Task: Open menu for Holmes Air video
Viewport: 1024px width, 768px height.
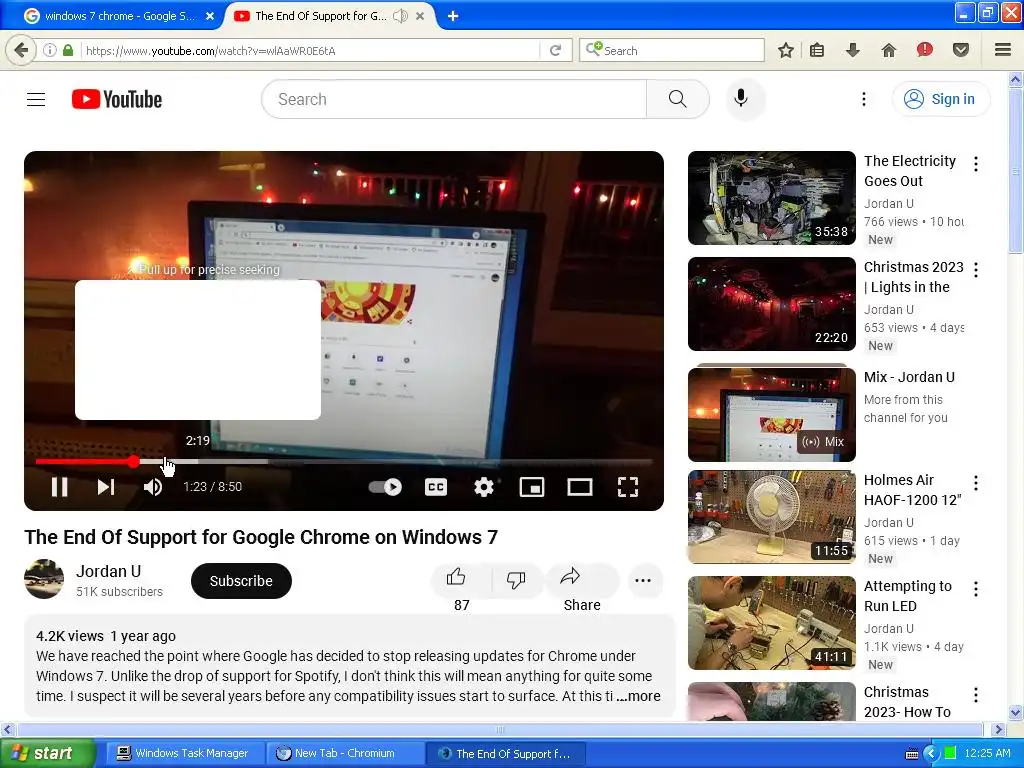Action: 976,483
